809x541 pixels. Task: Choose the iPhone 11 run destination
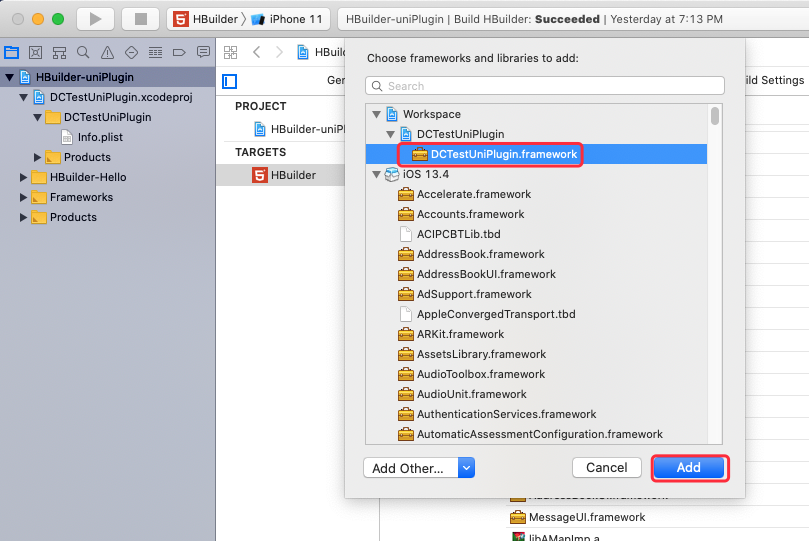point(287,19)
